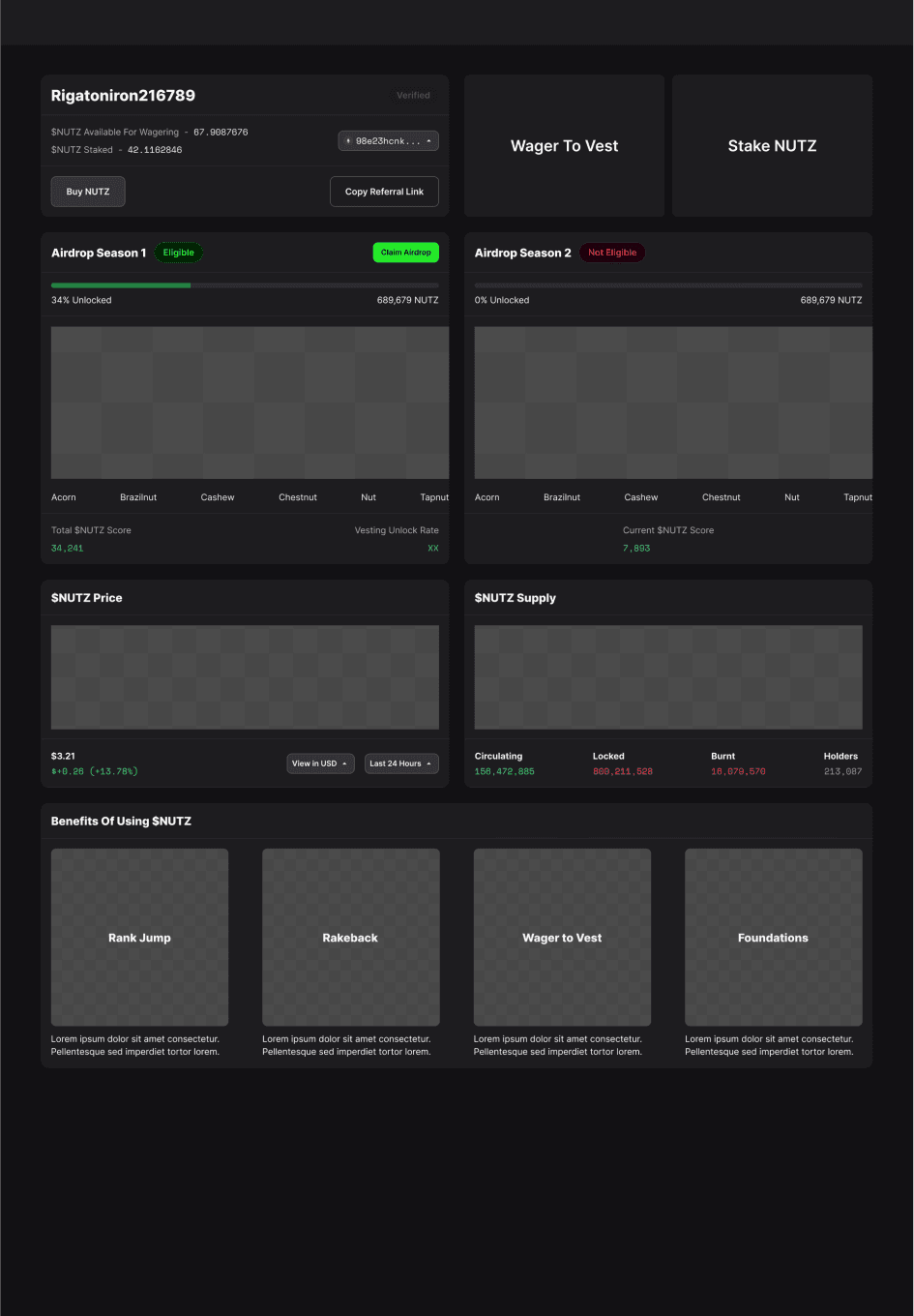The image size is (914, 1316).
Task: Click the Total $NUTZ Score value 34,241
Action: 68,549
